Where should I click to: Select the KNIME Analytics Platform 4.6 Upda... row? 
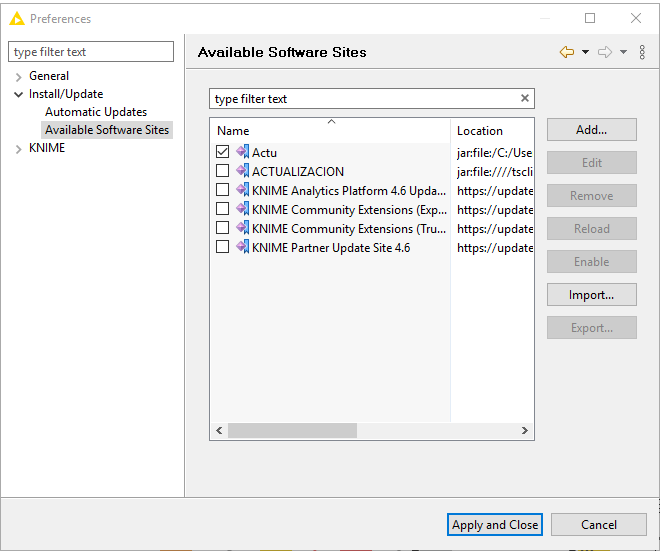[349, 191]
